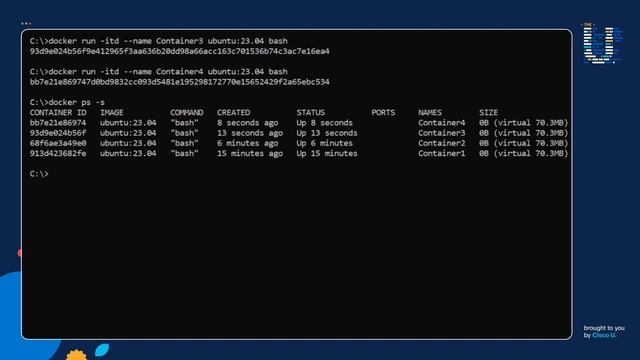
Task: Select container ID 93d9e024b56f
Action: click(58, 133)
